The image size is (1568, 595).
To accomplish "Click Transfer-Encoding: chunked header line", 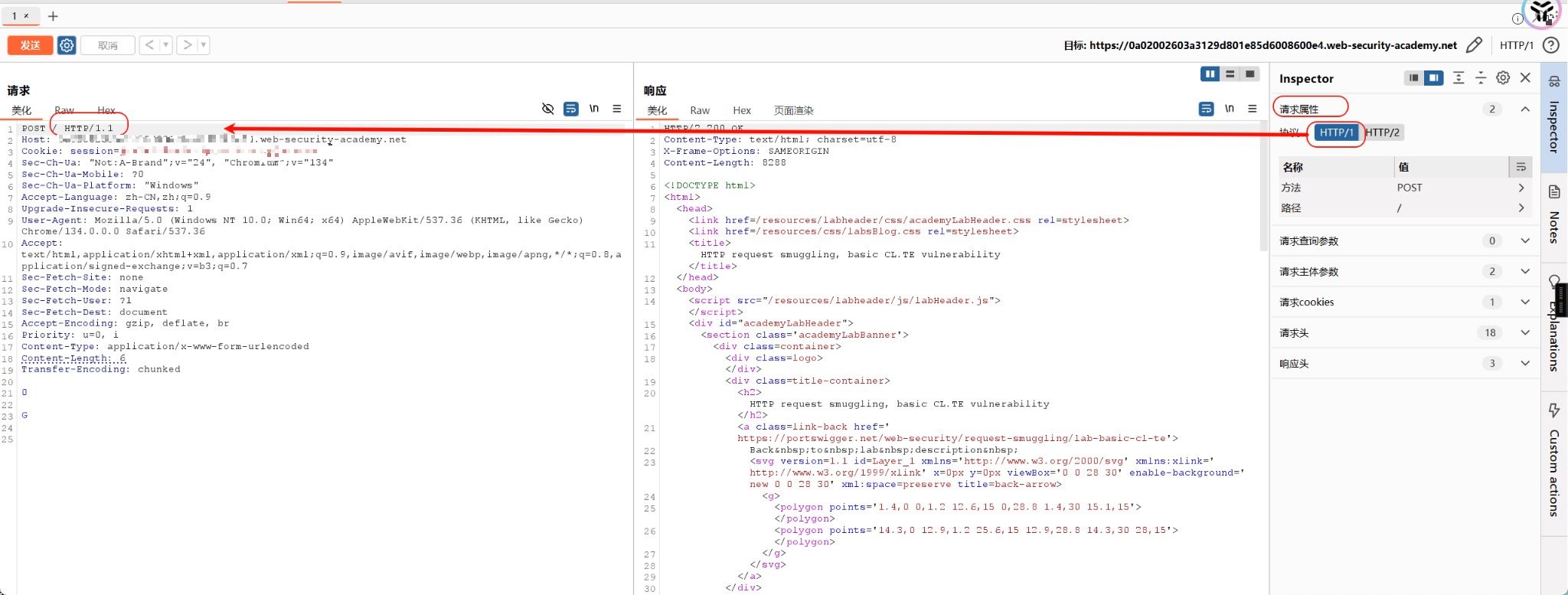I will 101,369.
